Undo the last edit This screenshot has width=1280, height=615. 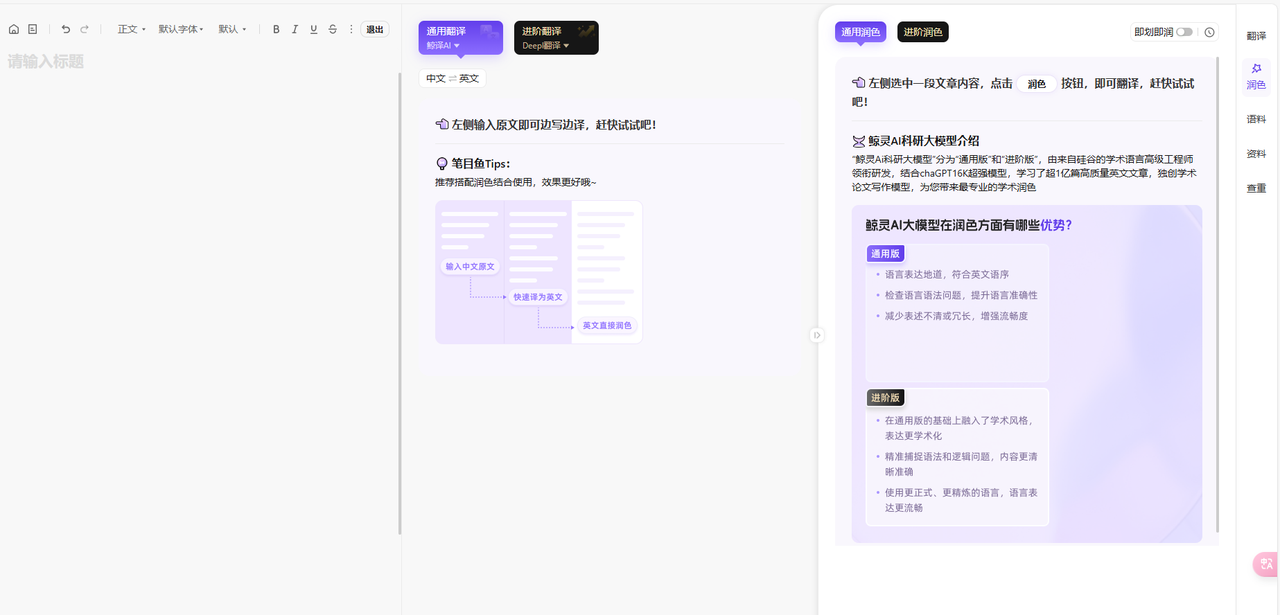[x=66, y=29]
